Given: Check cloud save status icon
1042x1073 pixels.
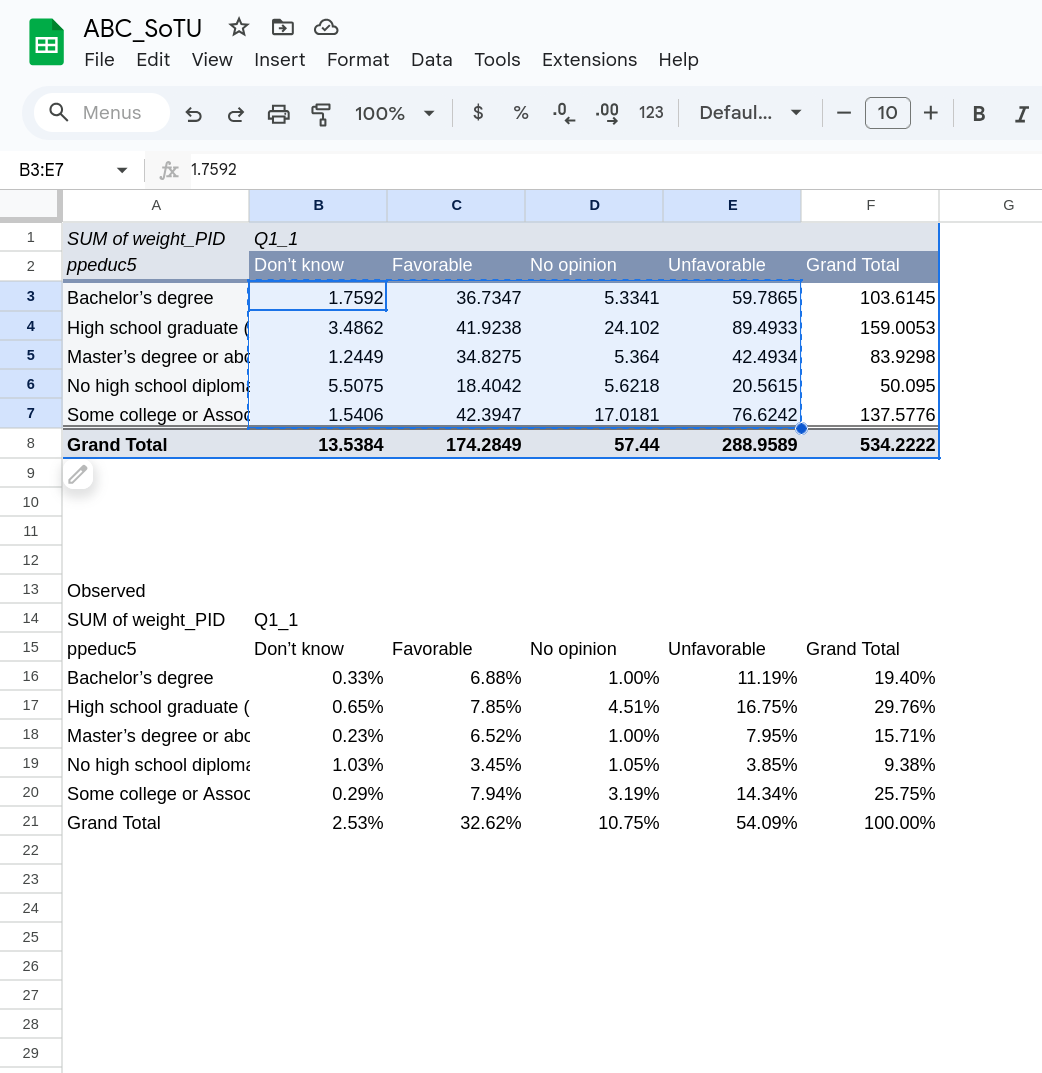Looking at the screenshot, I should point(325,27).
